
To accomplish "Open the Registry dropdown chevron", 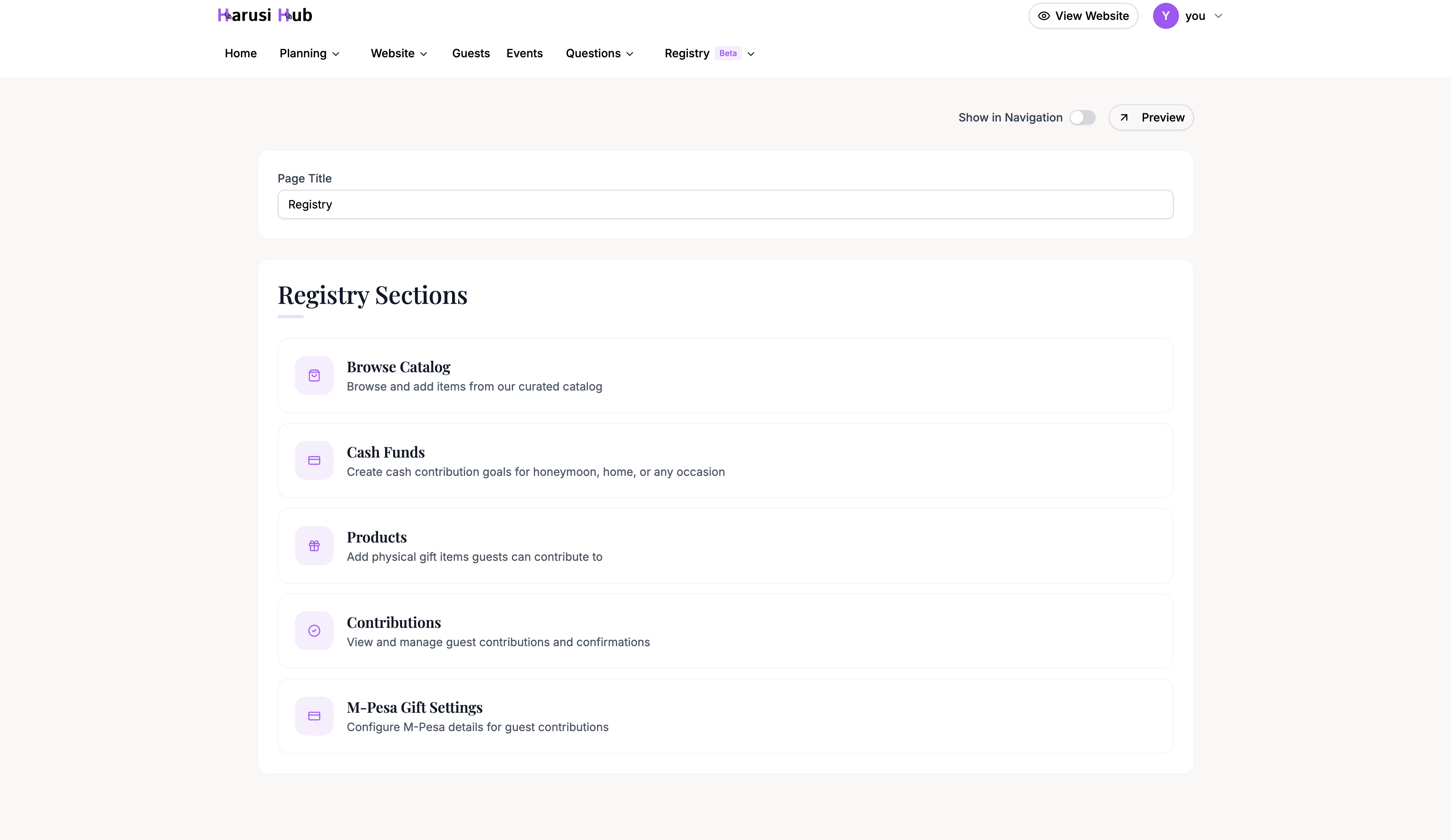I will pos(751,54).
